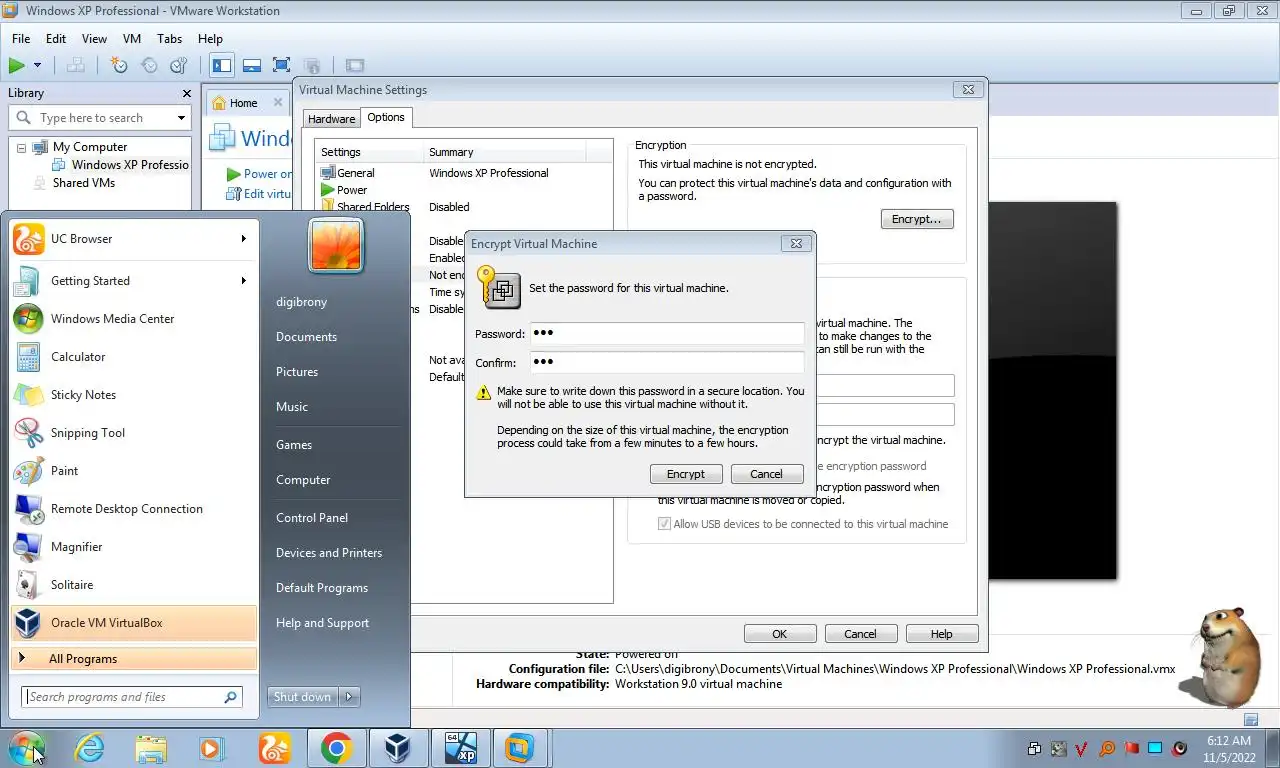This screenshot has width=1280, height=768.
Task: Click Search programs and files box
Action: (131, 697)
